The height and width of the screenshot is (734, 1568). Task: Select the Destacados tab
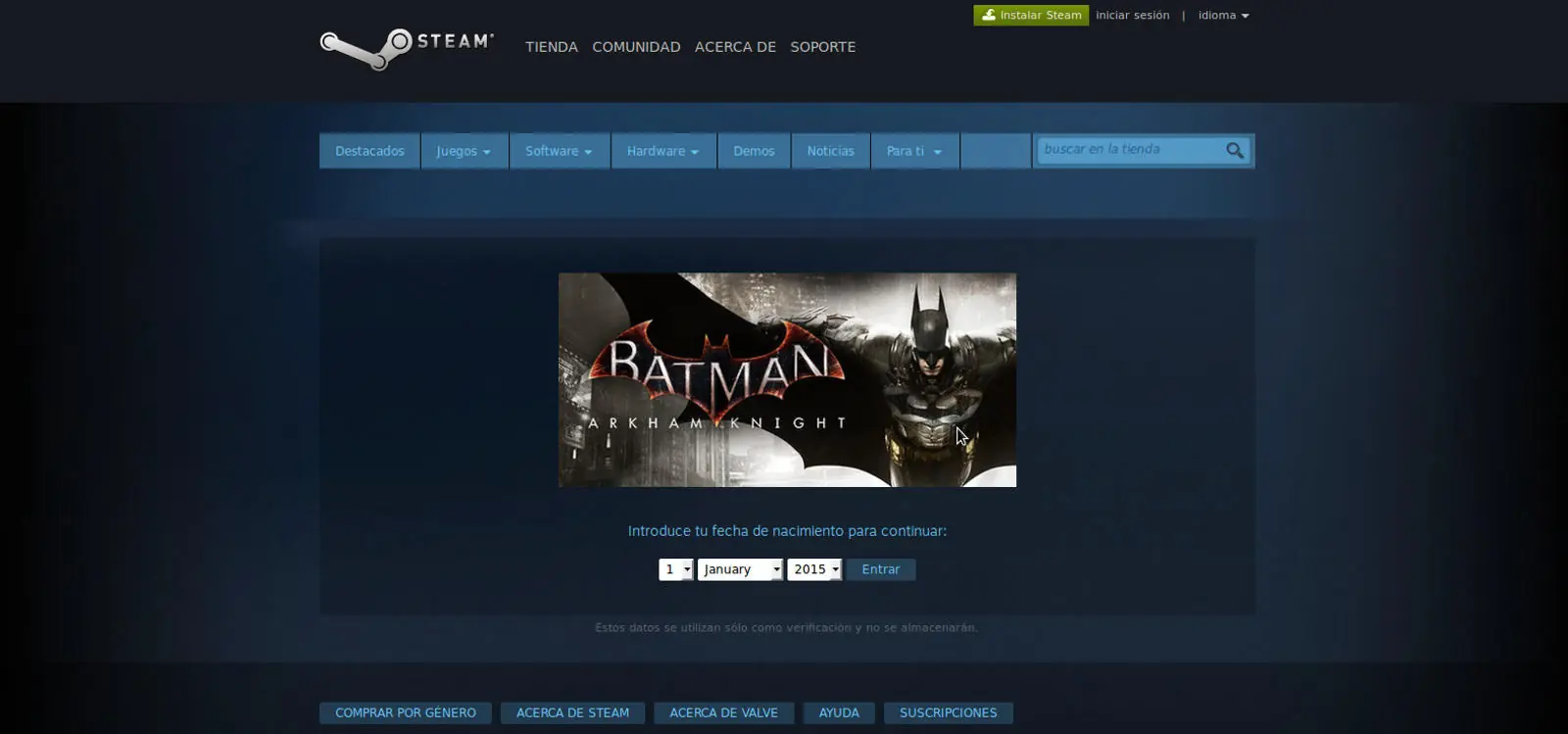click(369, 151)
